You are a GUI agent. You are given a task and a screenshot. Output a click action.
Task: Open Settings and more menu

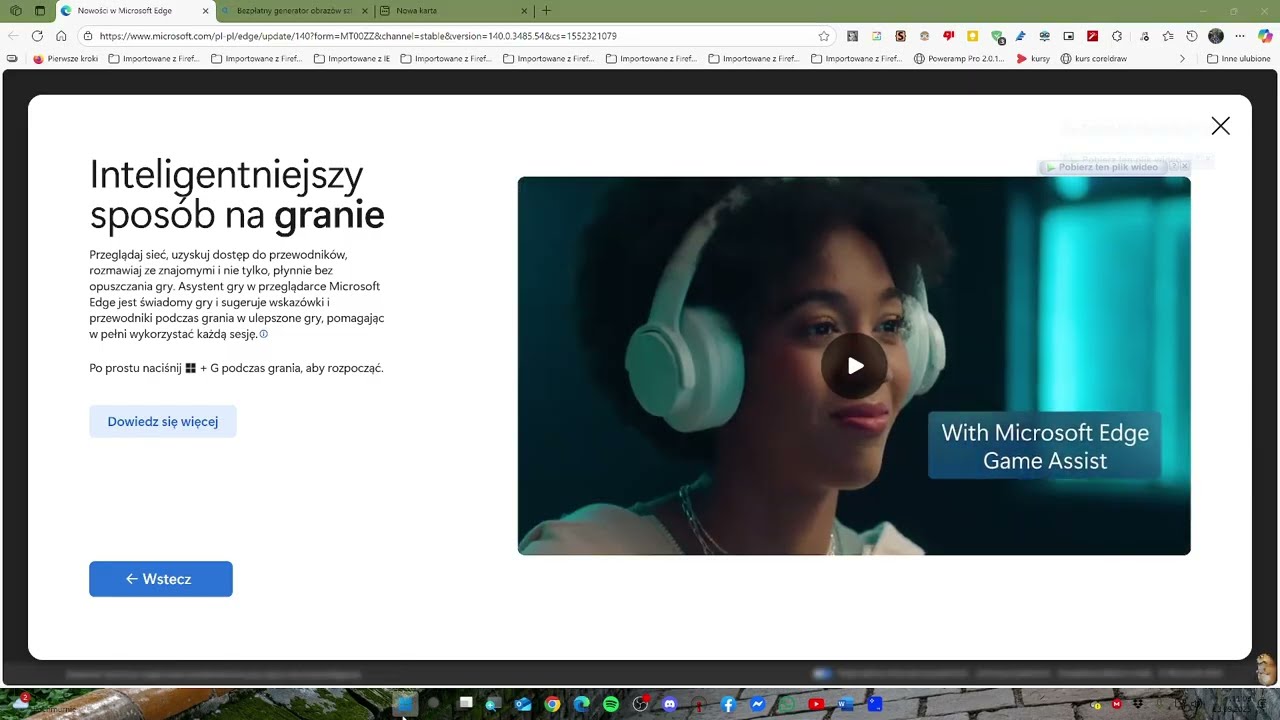coord(1240,36)
